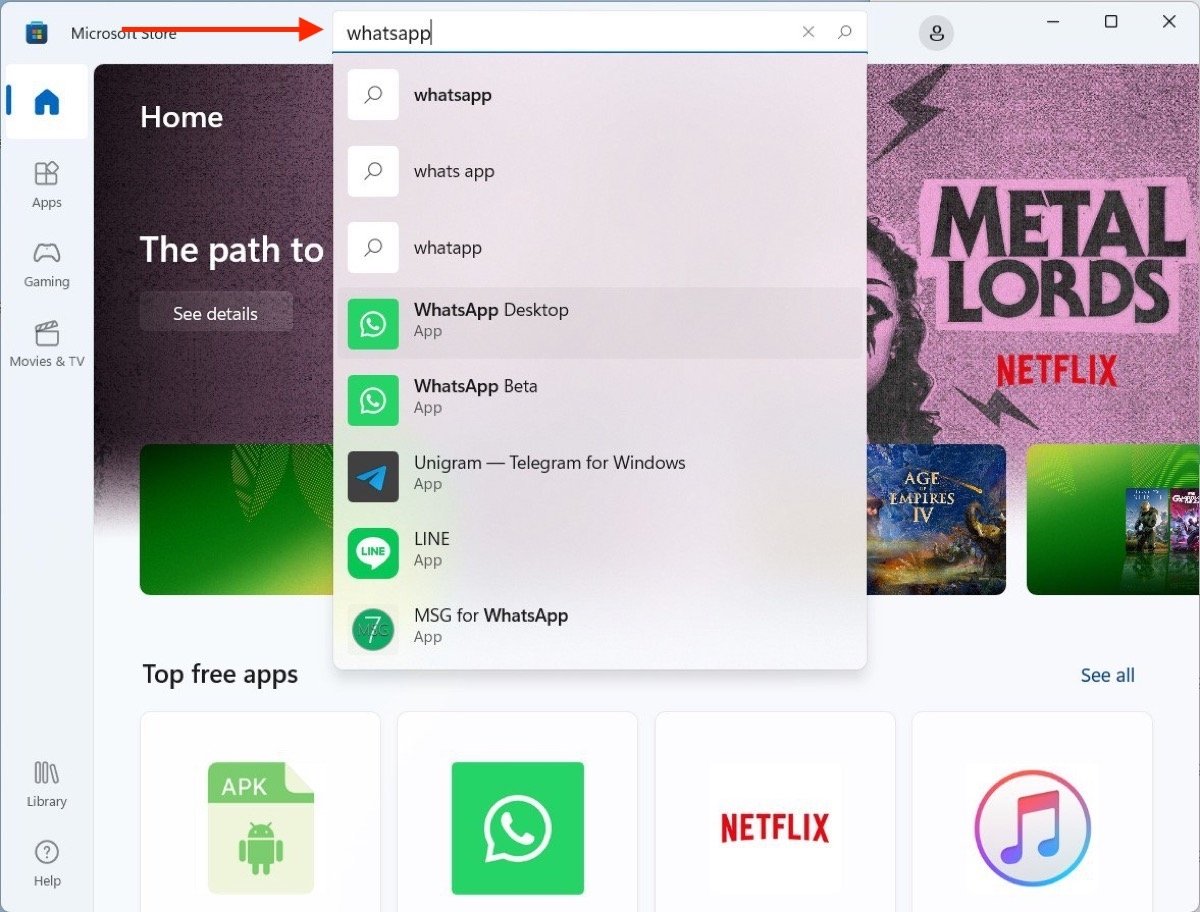This screenshot has width=1200, height=912.
Task: Open WhatsApp Desktop app result
Action: pos(600,323)
